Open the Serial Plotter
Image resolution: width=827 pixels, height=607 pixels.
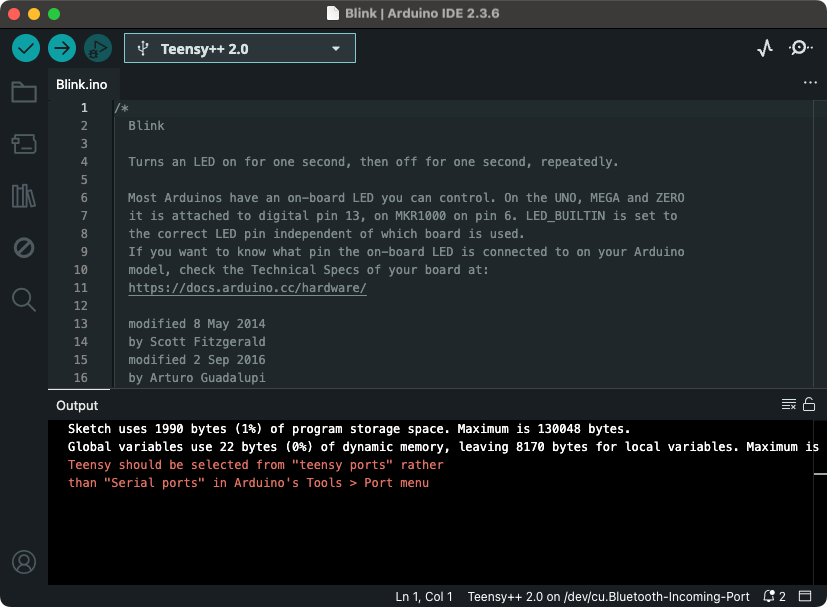pos(765,48)
